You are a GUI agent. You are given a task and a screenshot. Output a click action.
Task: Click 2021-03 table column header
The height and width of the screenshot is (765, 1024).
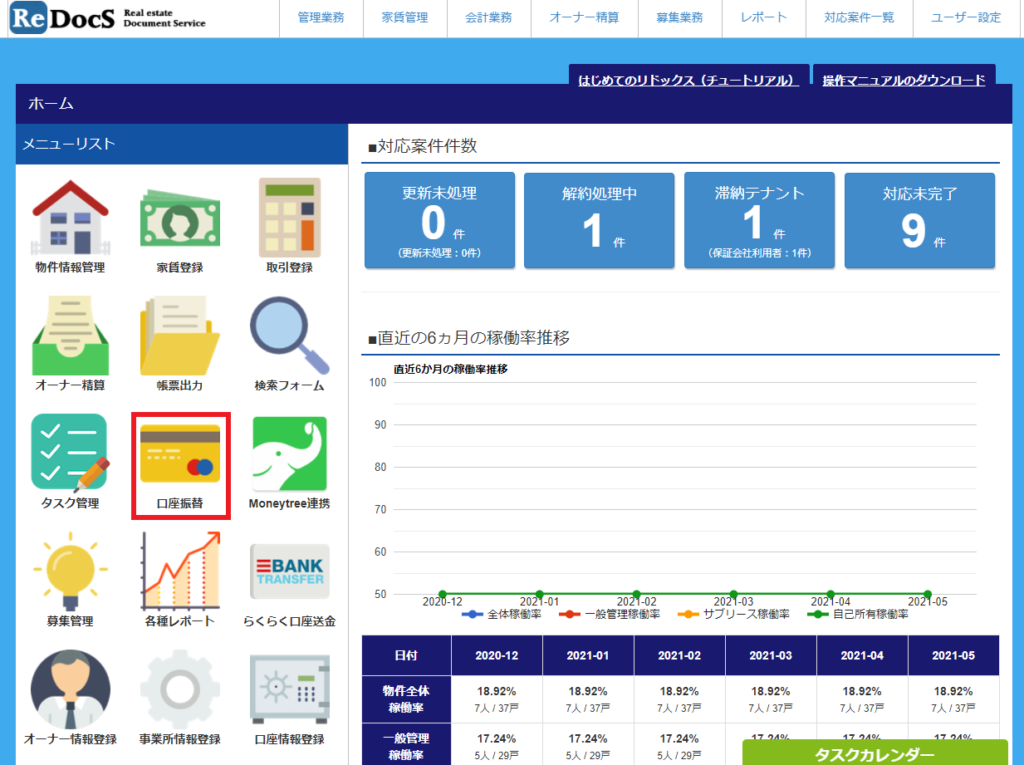[x=771, y=655]
